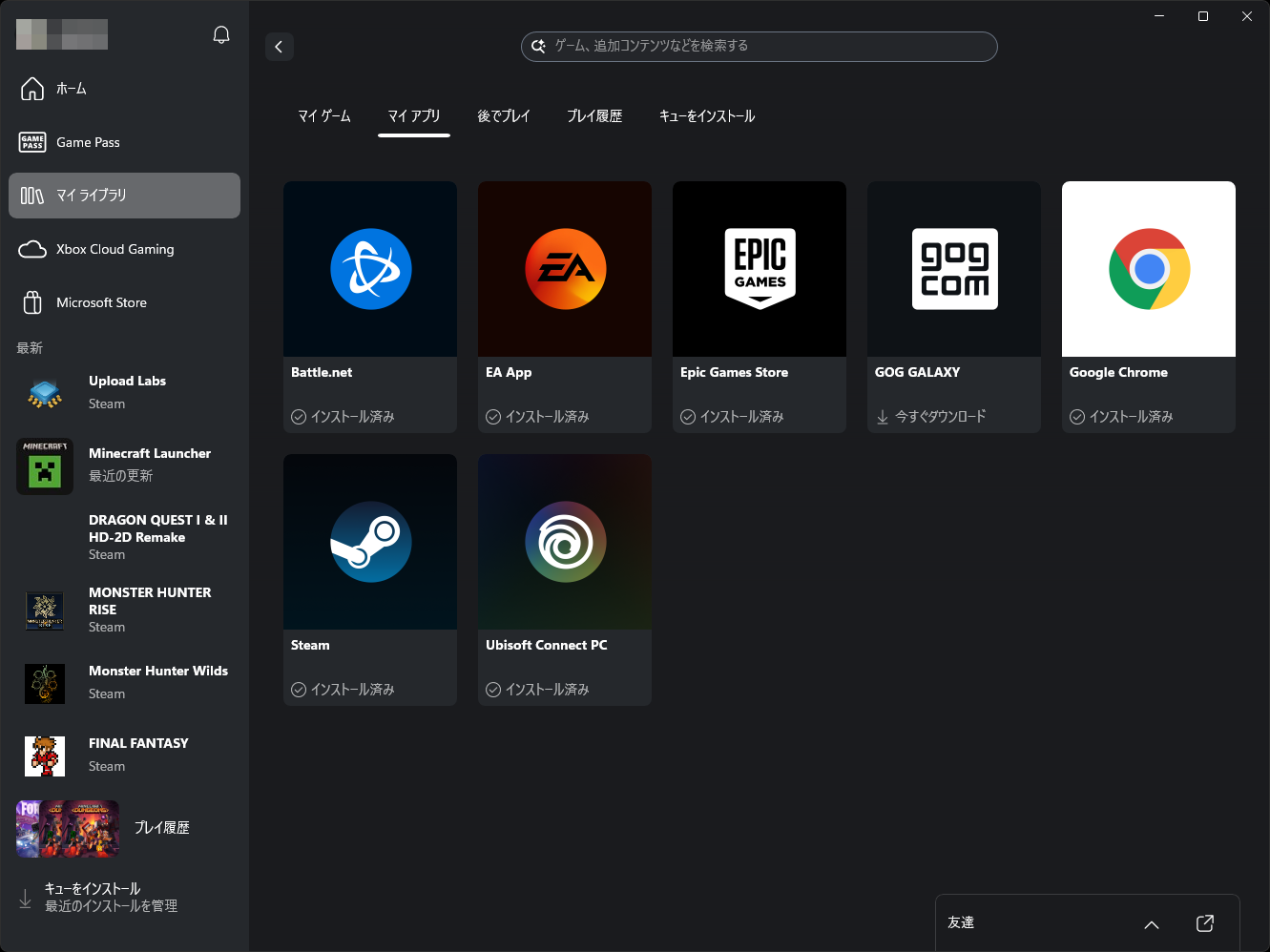Launch the Steam app tile
Image resolution: width=1270 pixels, height=952 pixels.
[x=369, y=541]
